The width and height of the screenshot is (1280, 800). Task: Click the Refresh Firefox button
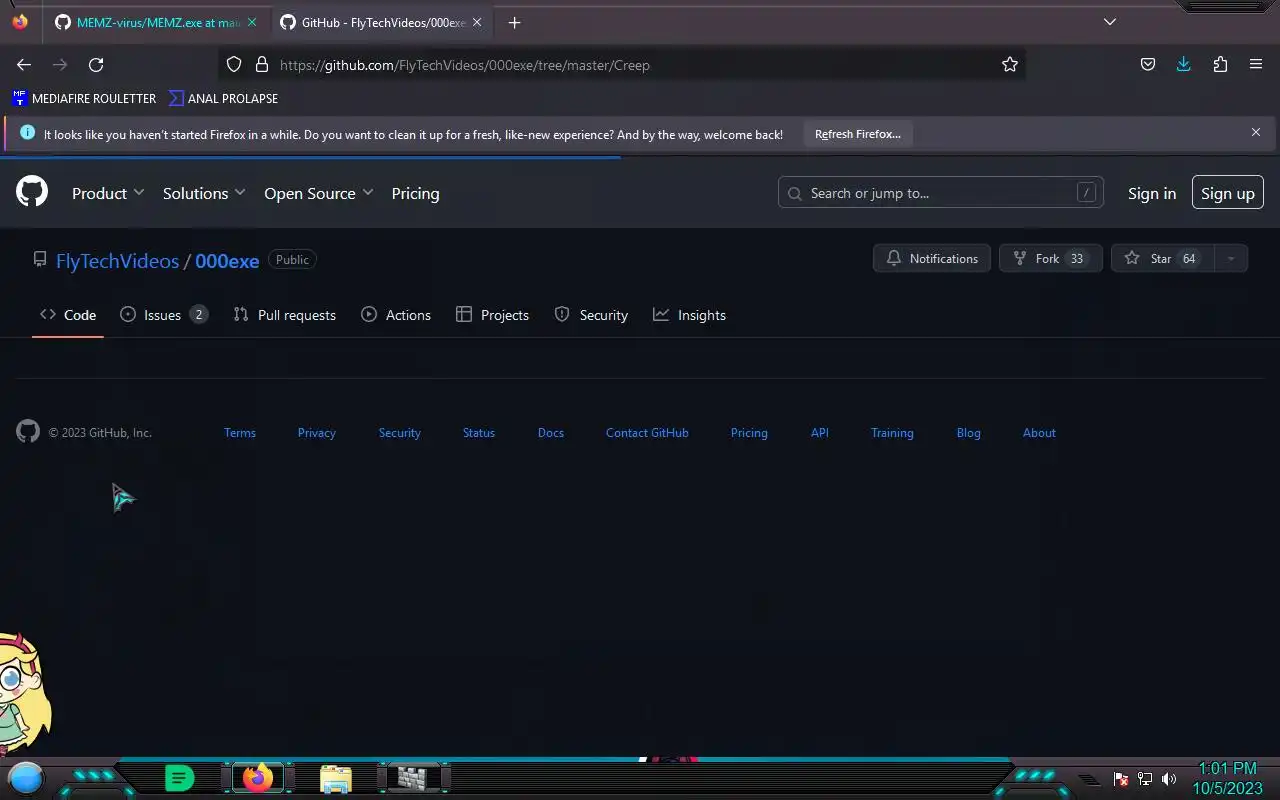(857, 133)
